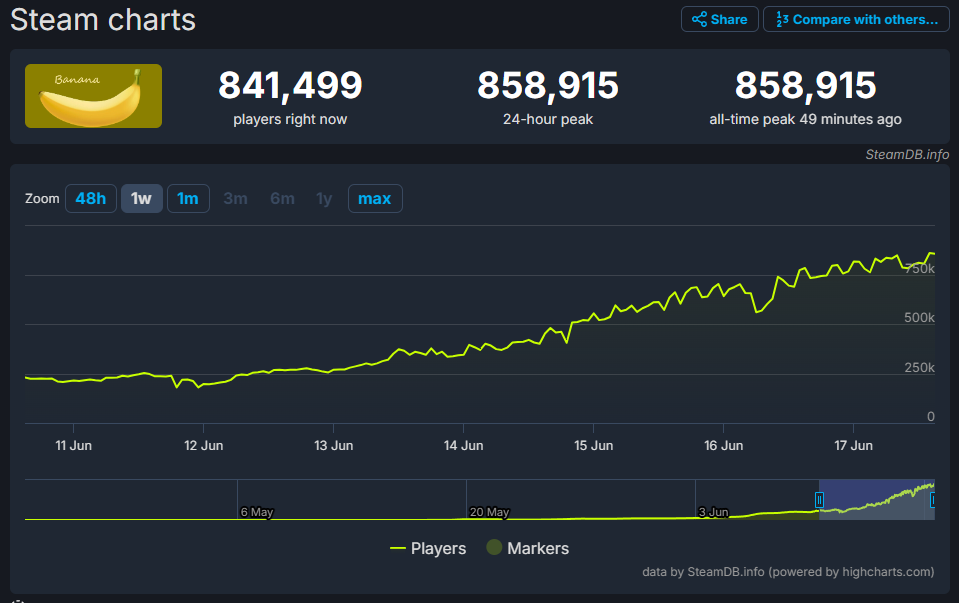959x603 pixels.
Task: Click the 24-hour peak label
Action: 548,119
